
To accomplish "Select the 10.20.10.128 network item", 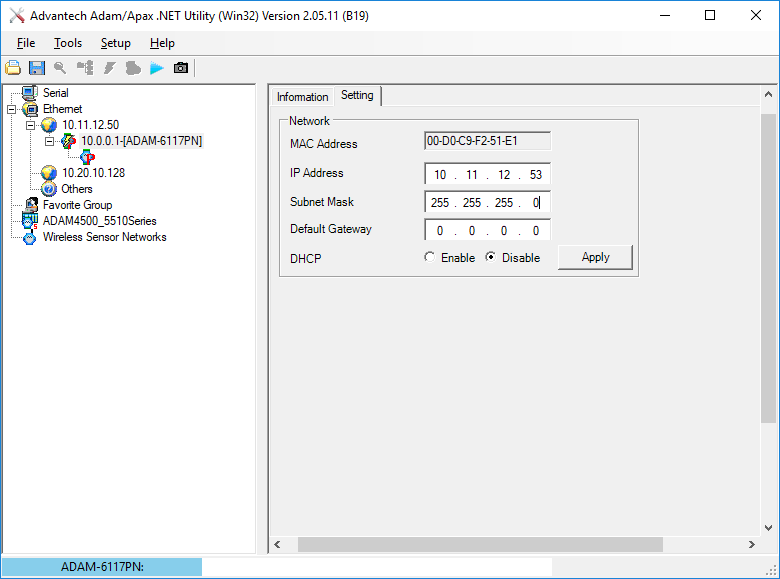I will coord(94,173).
